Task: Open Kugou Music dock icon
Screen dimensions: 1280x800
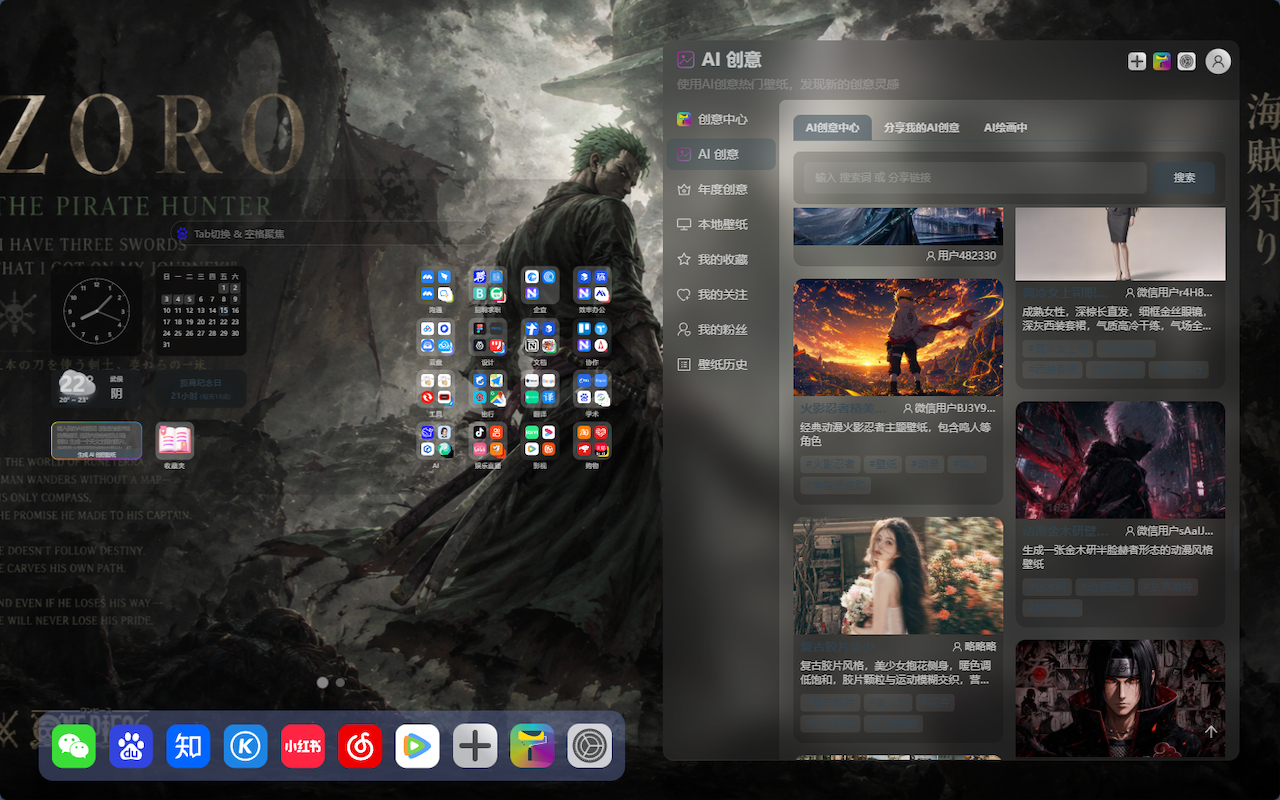Action: 246,746
